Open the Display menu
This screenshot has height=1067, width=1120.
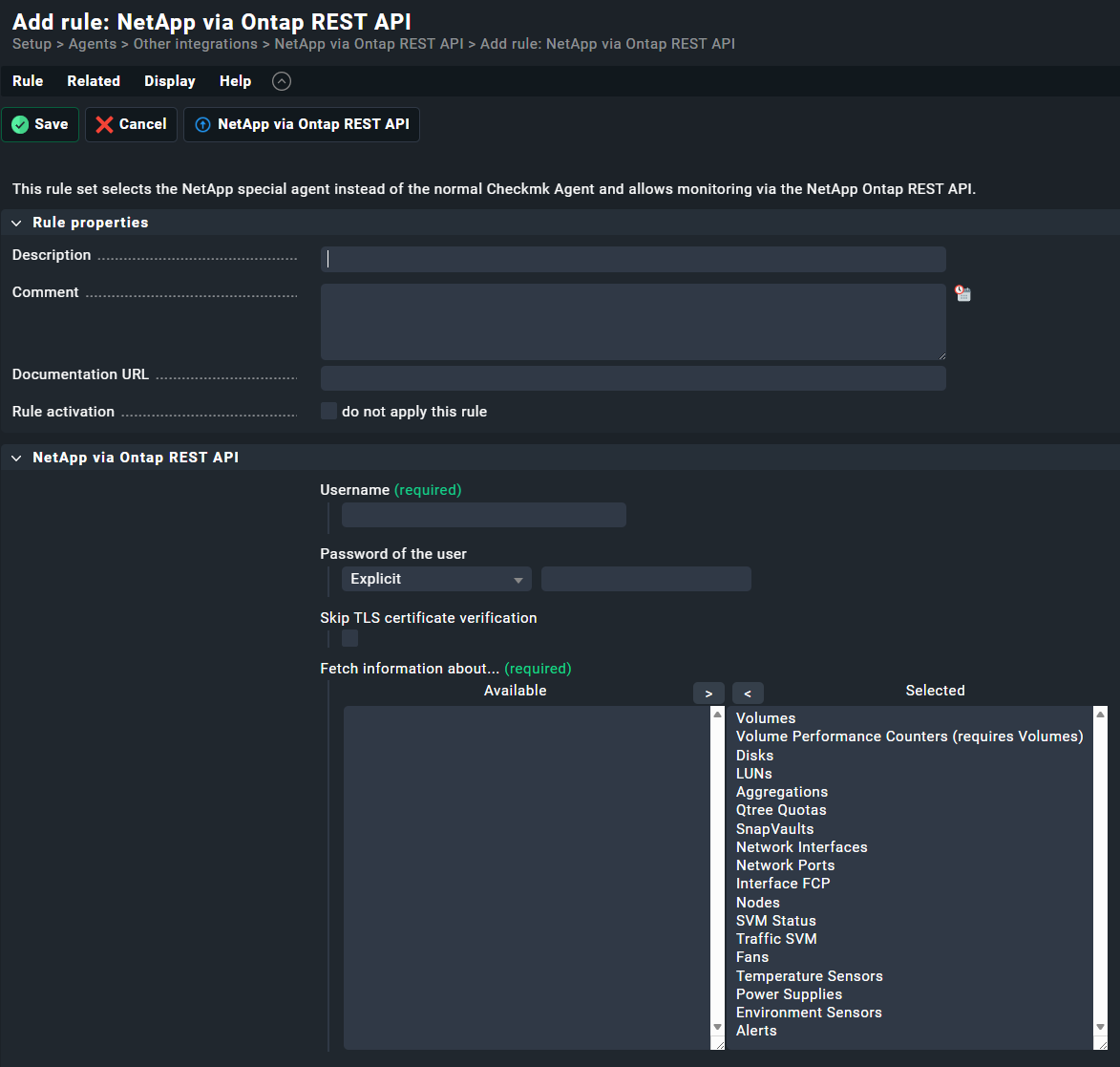pos(170,81)
